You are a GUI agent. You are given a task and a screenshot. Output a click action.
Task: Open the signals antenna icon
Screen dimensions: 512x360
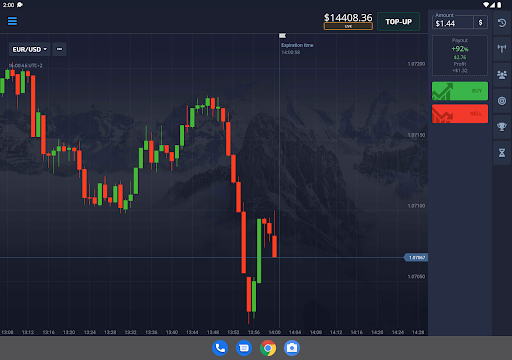pyautogui.click(x=502, y=49)
